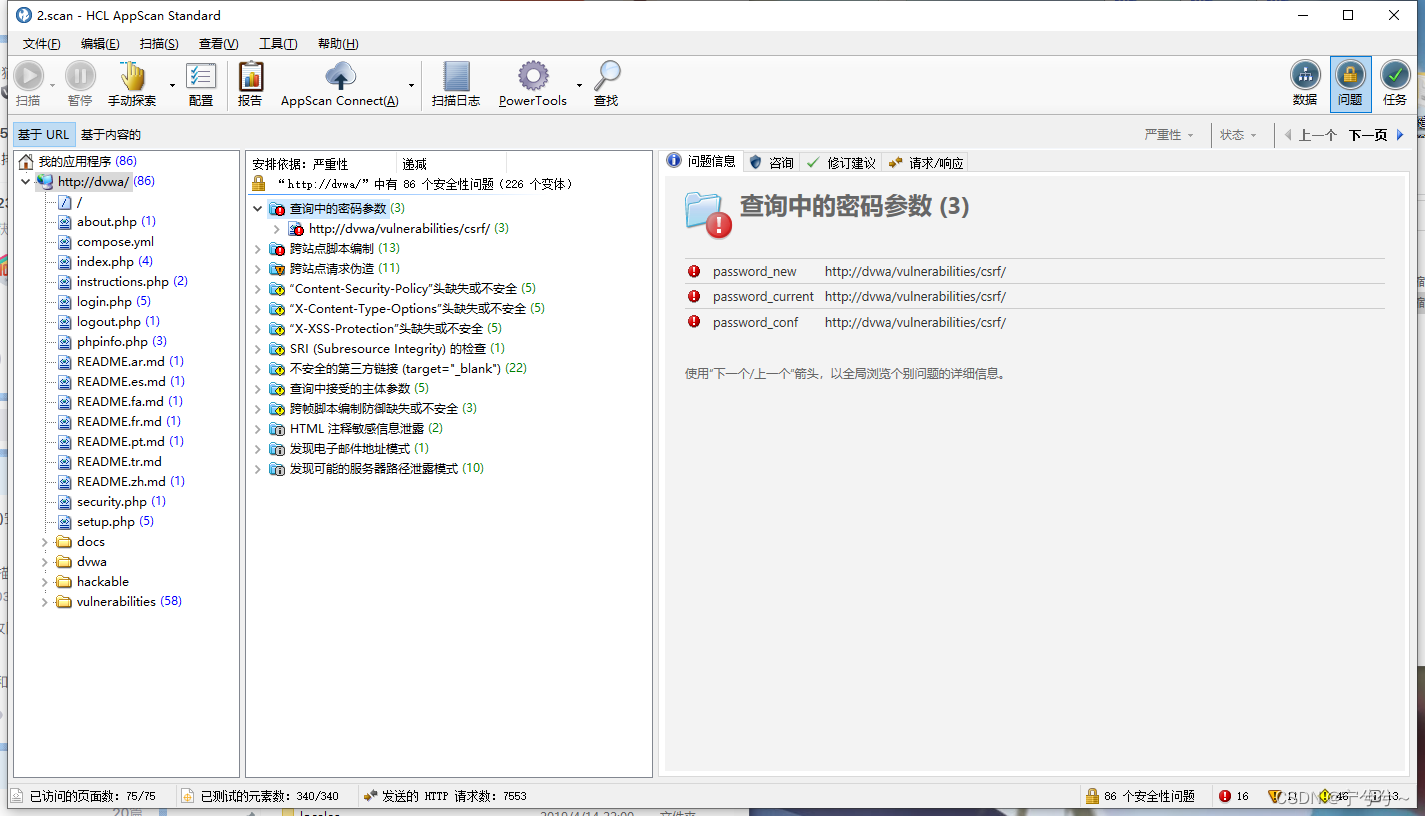Click the 暂停 pause icon

[80, 77]
